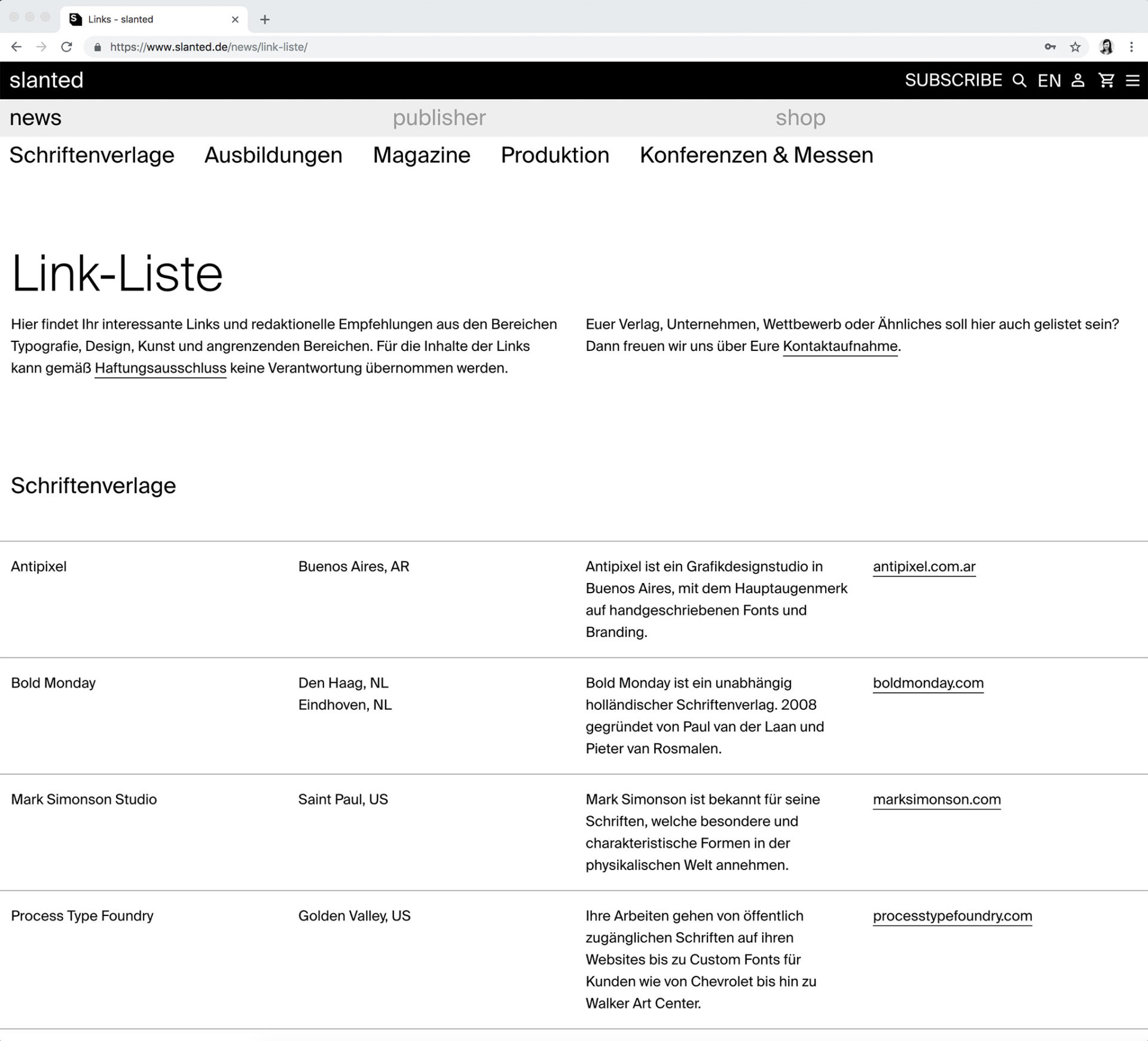Jump to Magazine category
Screen dimensions: 1148x1041
pos(422,155)
